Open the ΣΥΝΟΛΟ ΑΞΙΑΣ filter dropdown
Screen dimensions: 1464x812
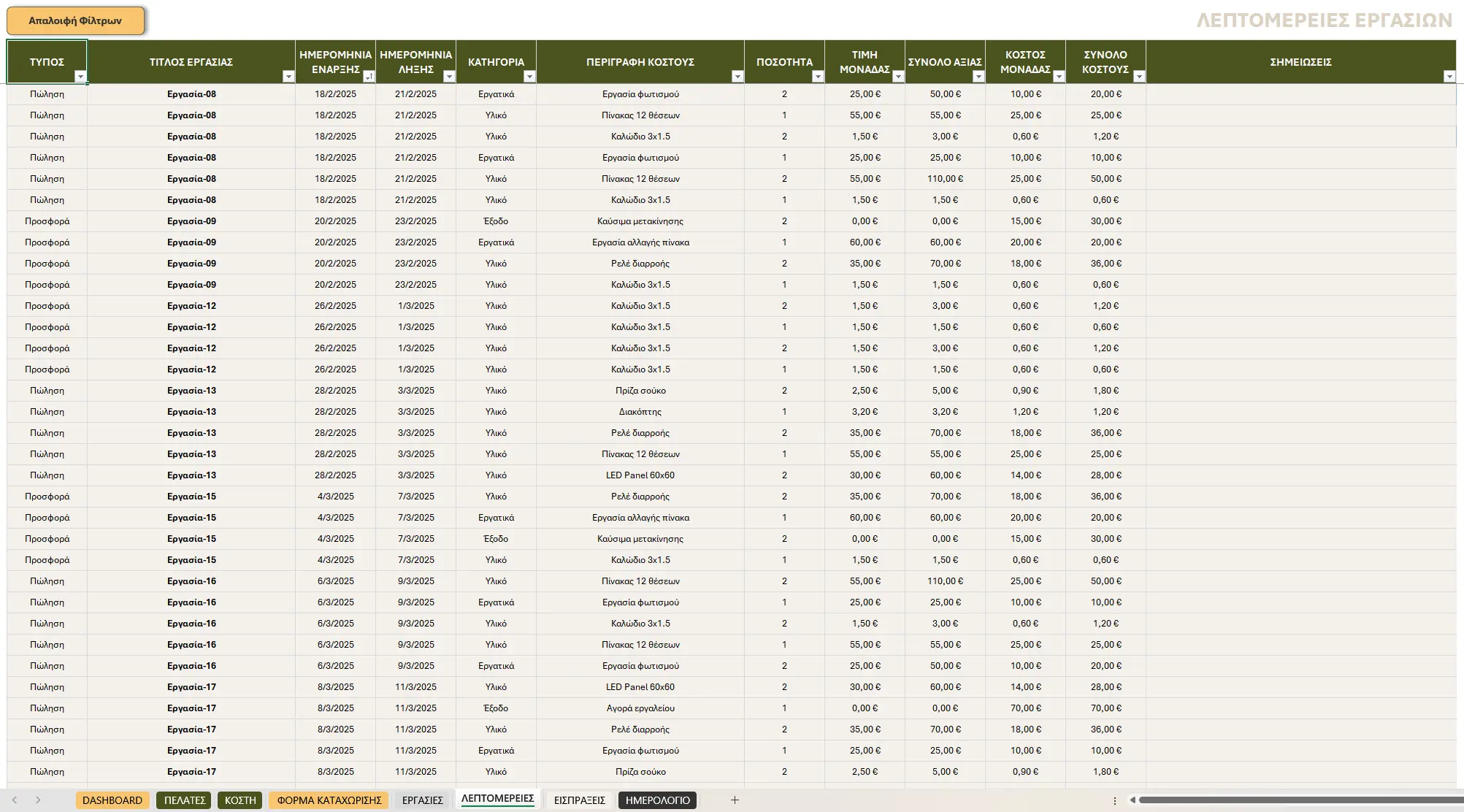click(978, 77)
